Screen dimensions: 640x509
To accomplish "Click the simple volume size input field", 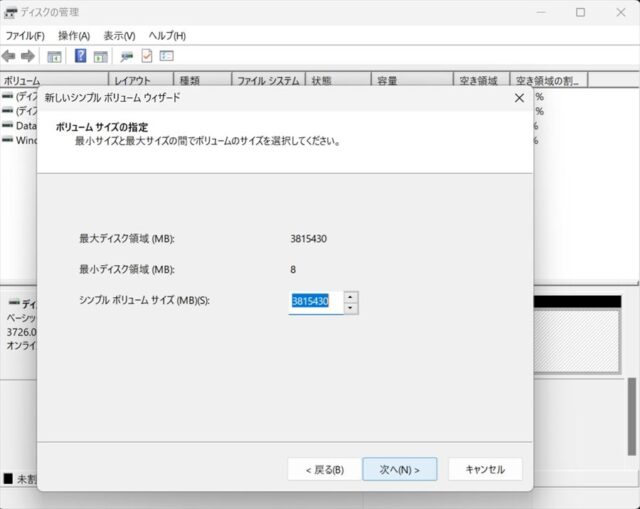I will pyautogui.click(x=315, y=302).
